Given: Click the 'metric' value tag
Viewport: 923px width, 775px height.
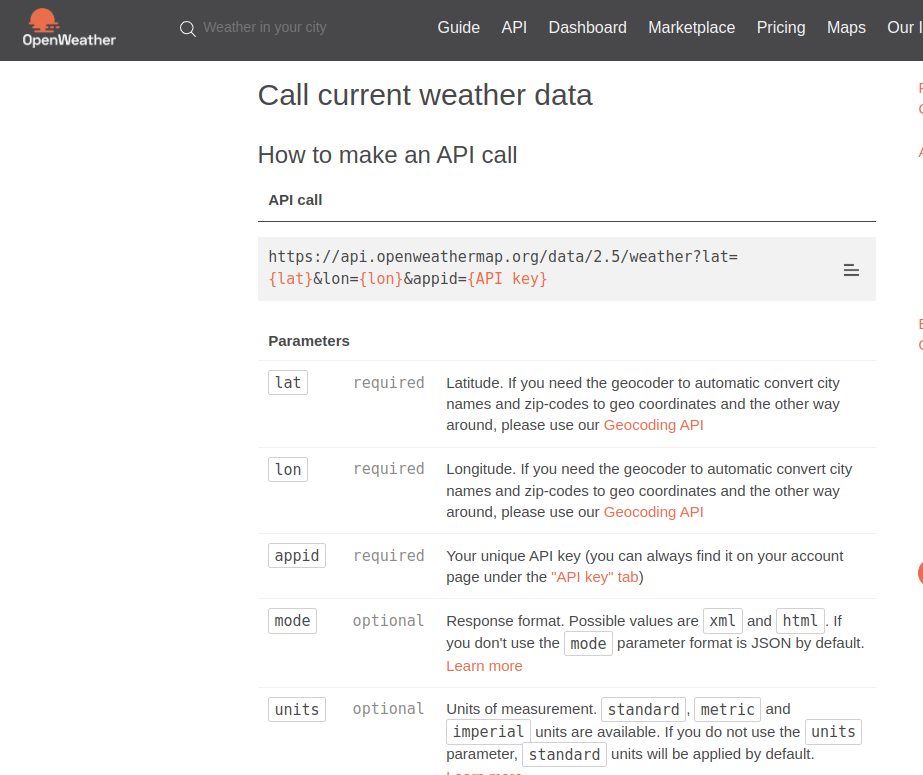Looking at the screenshot, I should 728,709.
